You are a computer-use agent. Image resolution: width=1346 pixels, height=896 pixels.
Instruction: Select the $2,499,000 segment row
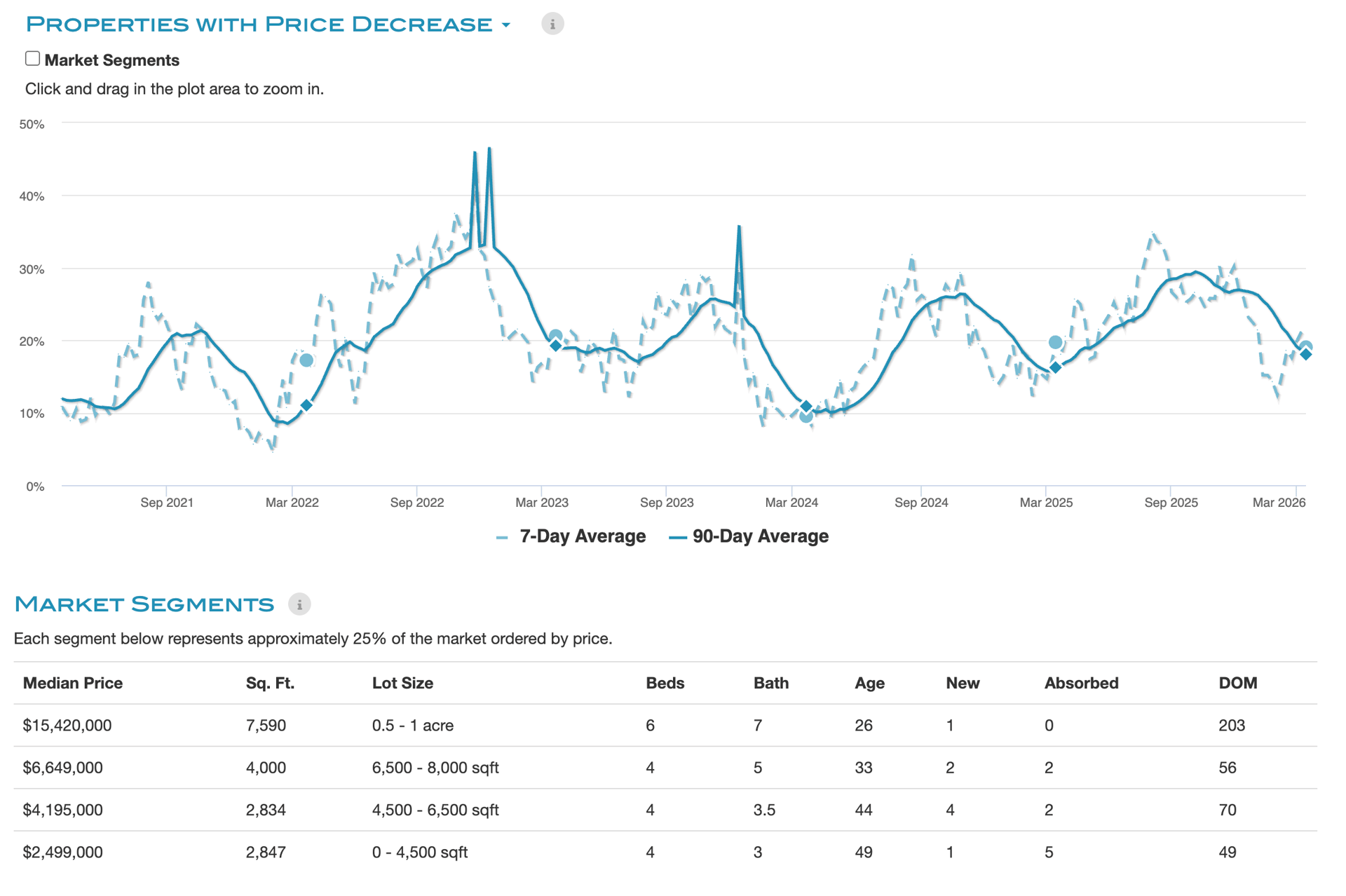coord(62,853)
